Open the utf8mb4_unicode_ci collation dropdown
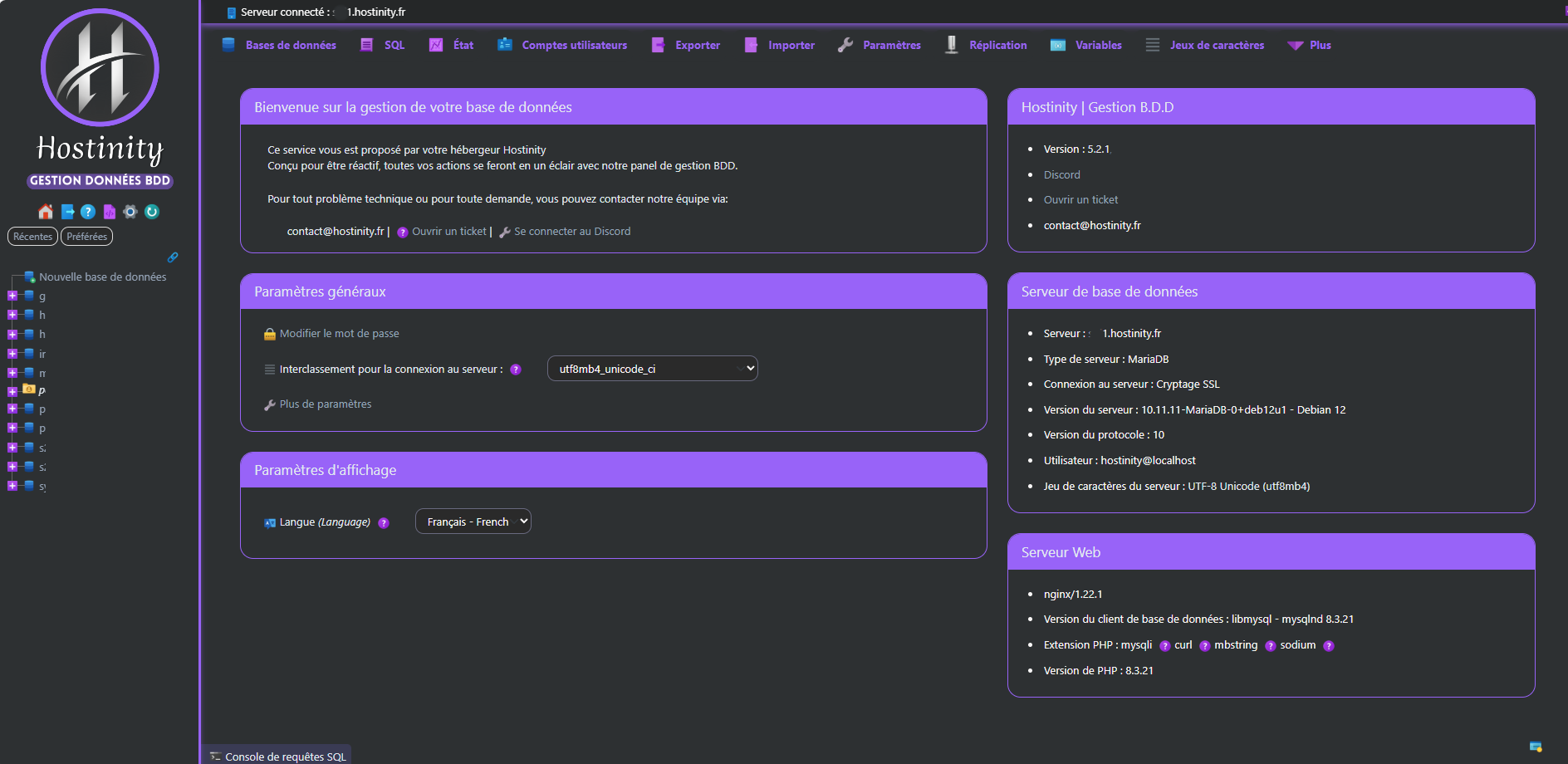 652,369
